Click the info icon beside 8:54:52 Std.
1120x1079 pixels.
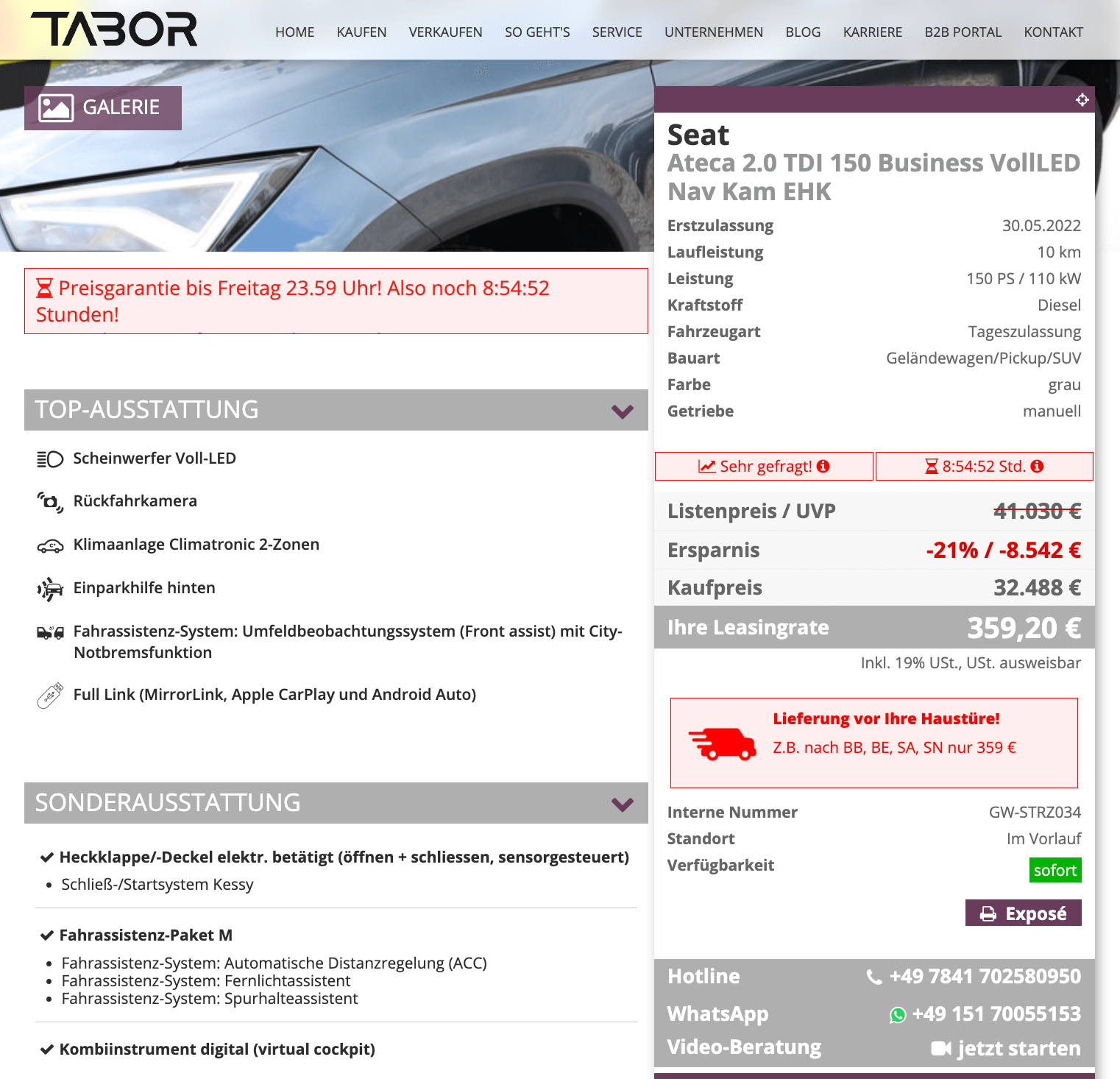click(1037, 466)
